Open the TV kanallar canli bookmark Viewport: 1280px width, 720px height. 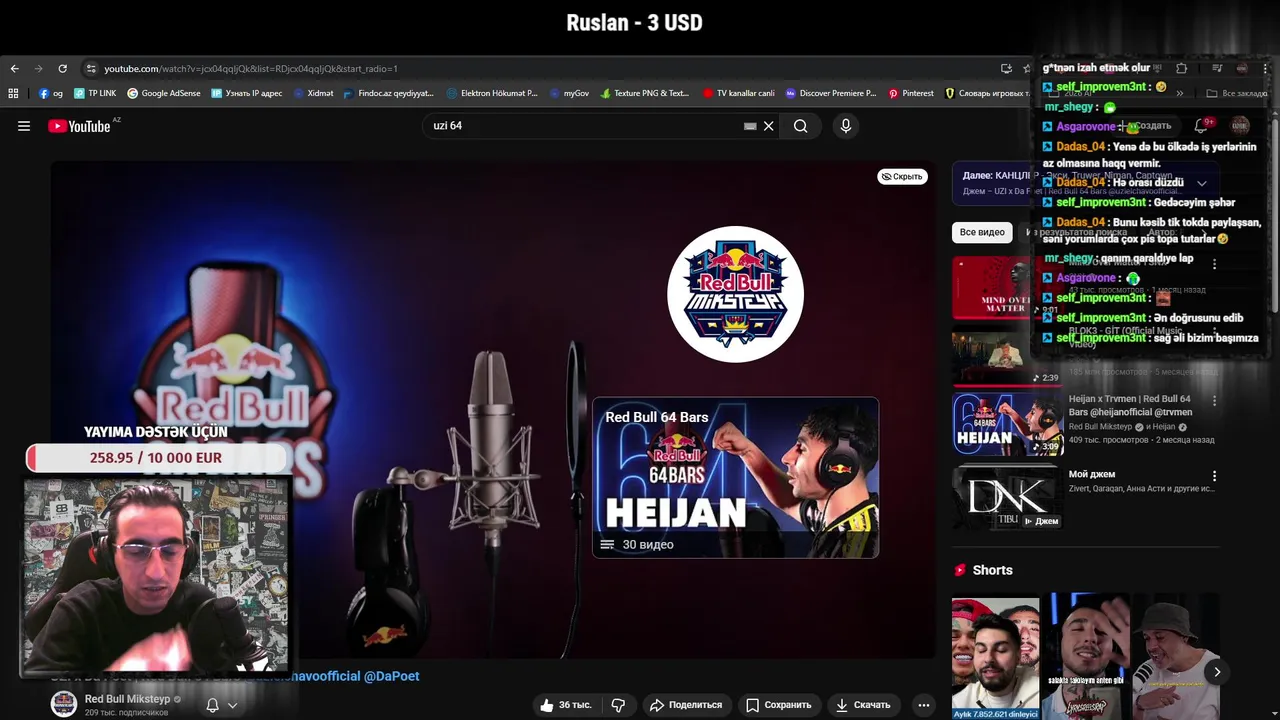(x=739, y=93)
